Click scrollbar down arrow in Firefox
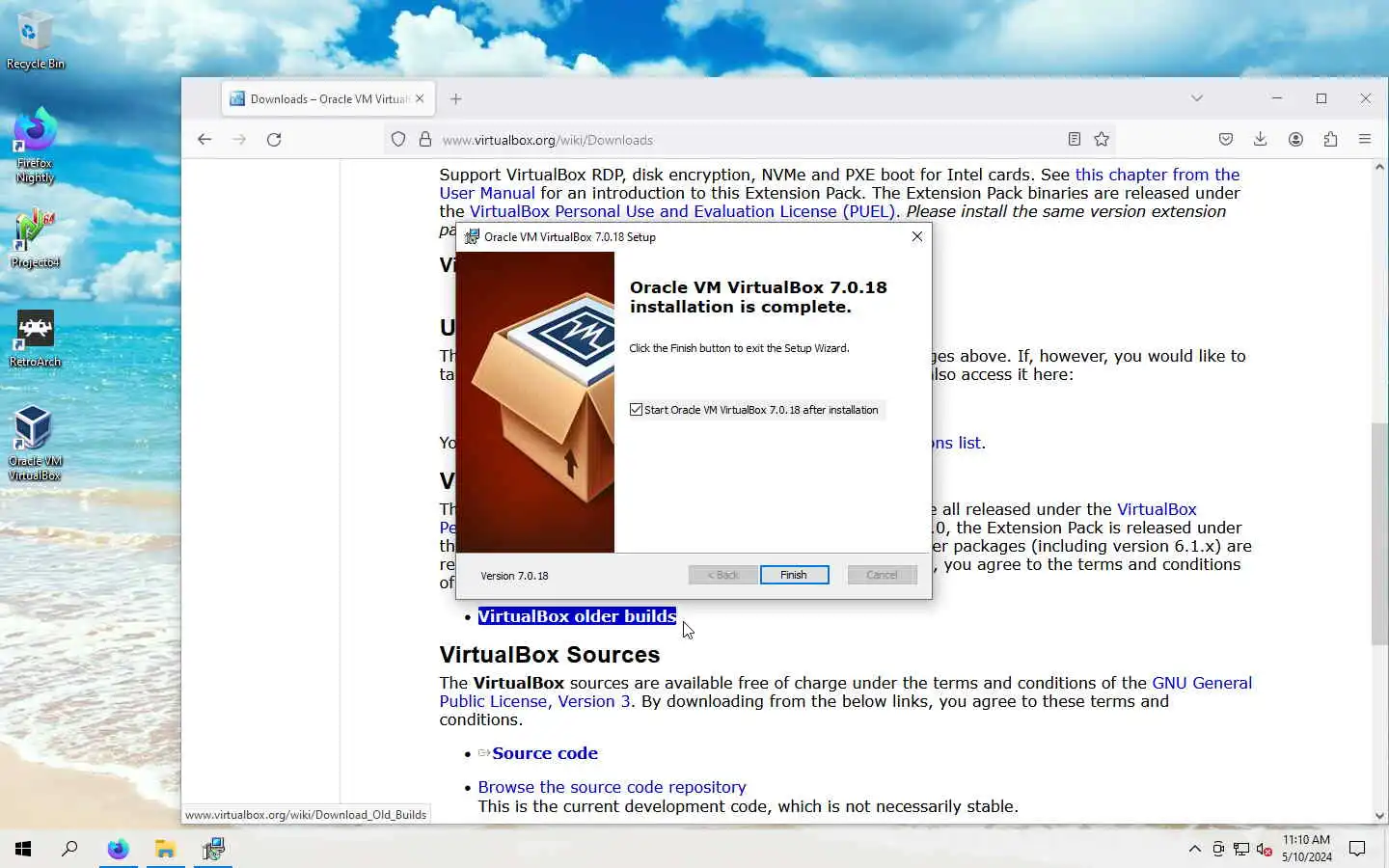1389x868 pixels. tap(1379, 816)
